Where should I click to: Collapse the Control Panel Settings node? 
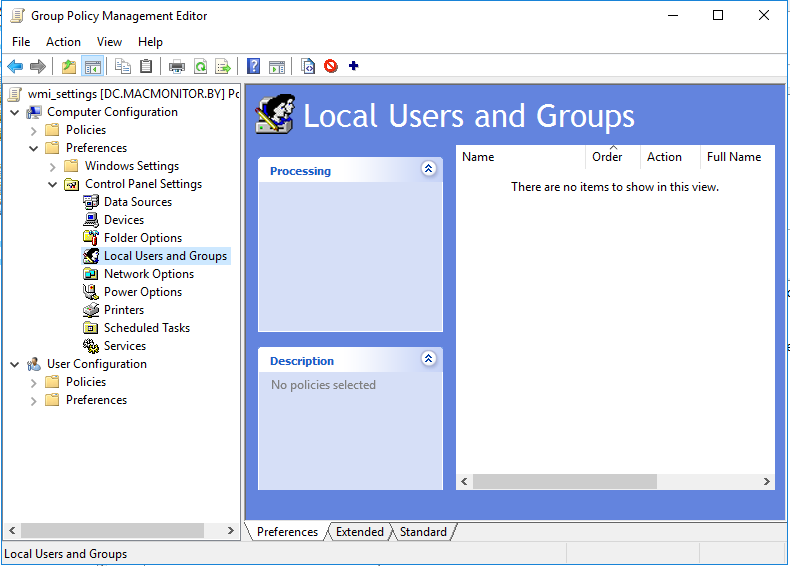coord(53,184)
